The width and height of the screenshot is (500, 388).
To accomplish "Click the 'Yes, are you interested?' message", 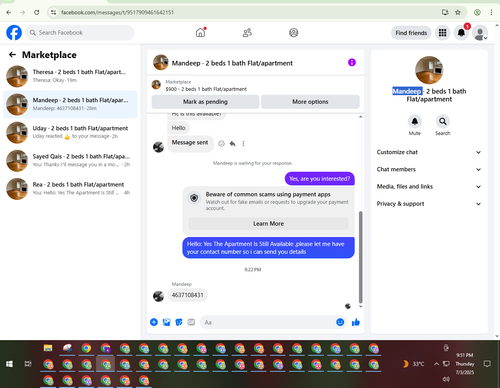I will [320, 179].
